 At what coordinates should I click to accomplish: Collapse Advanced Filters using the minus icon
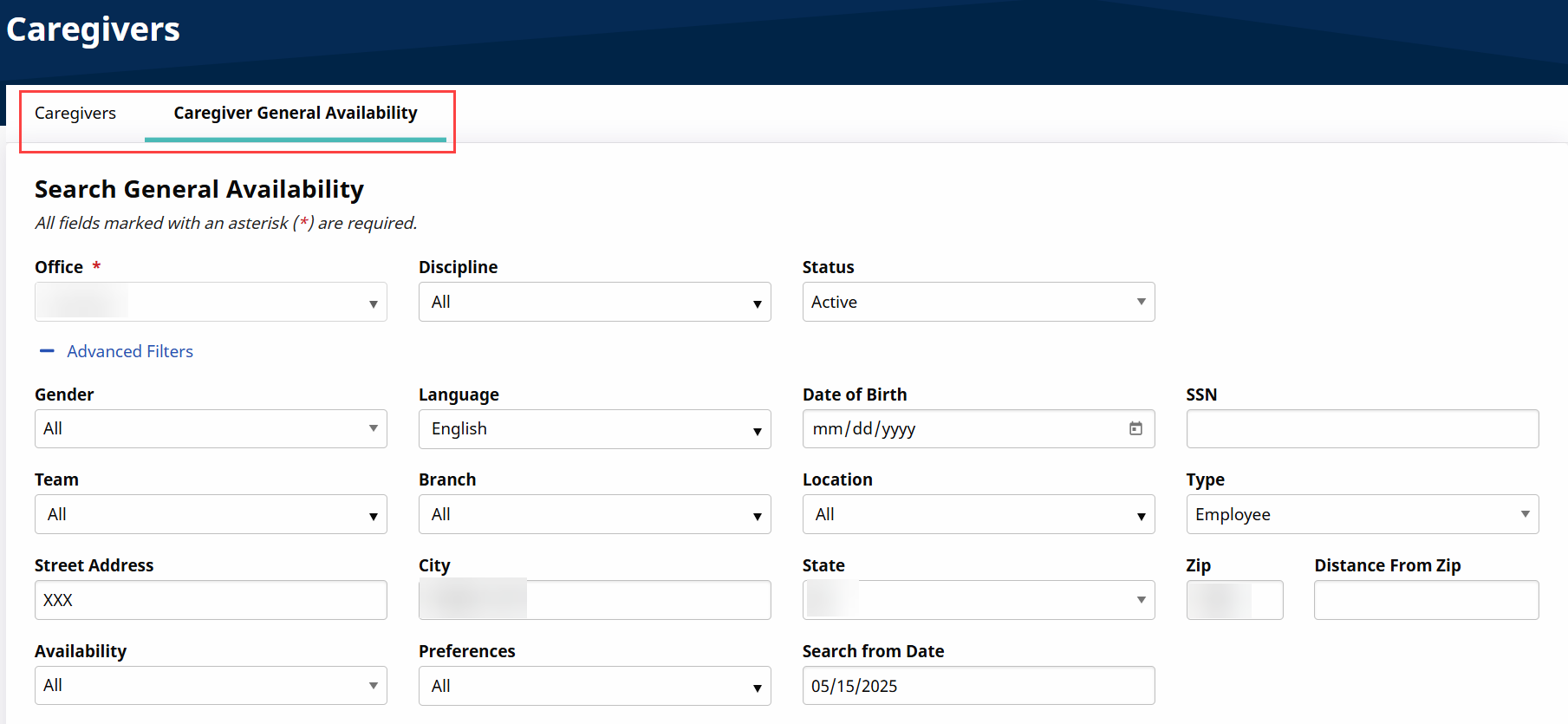pyautogui.click(x=47, y=351)
